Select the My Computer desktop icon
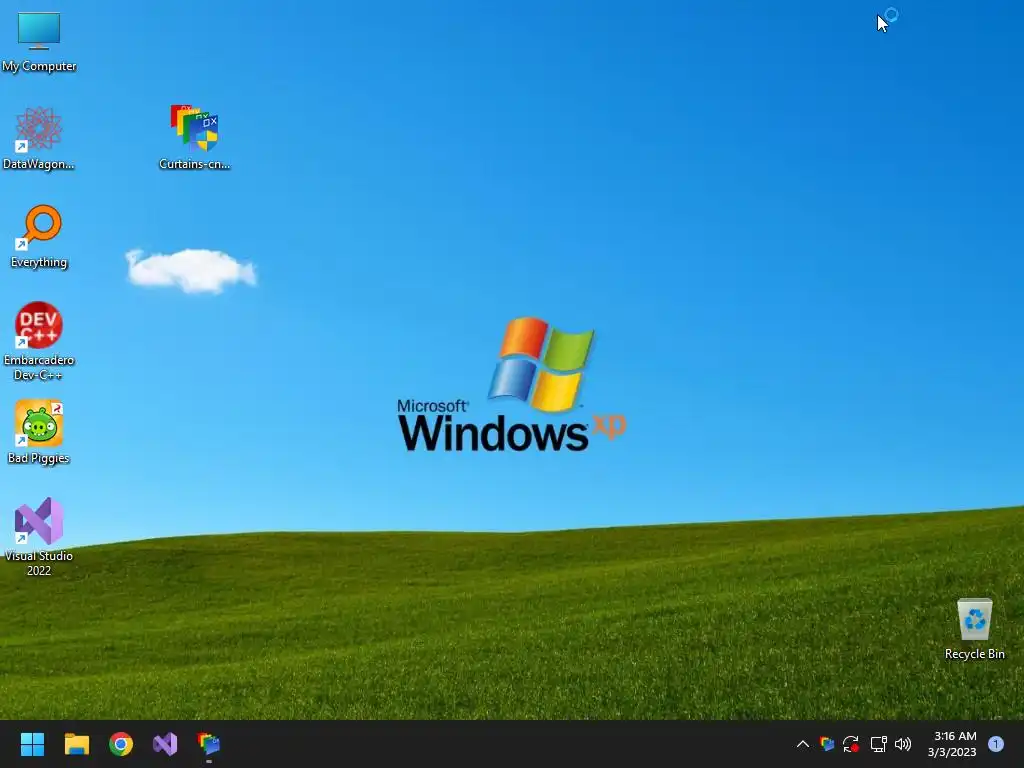Screen dimensions: 1024x768 [x=39, y=42]
